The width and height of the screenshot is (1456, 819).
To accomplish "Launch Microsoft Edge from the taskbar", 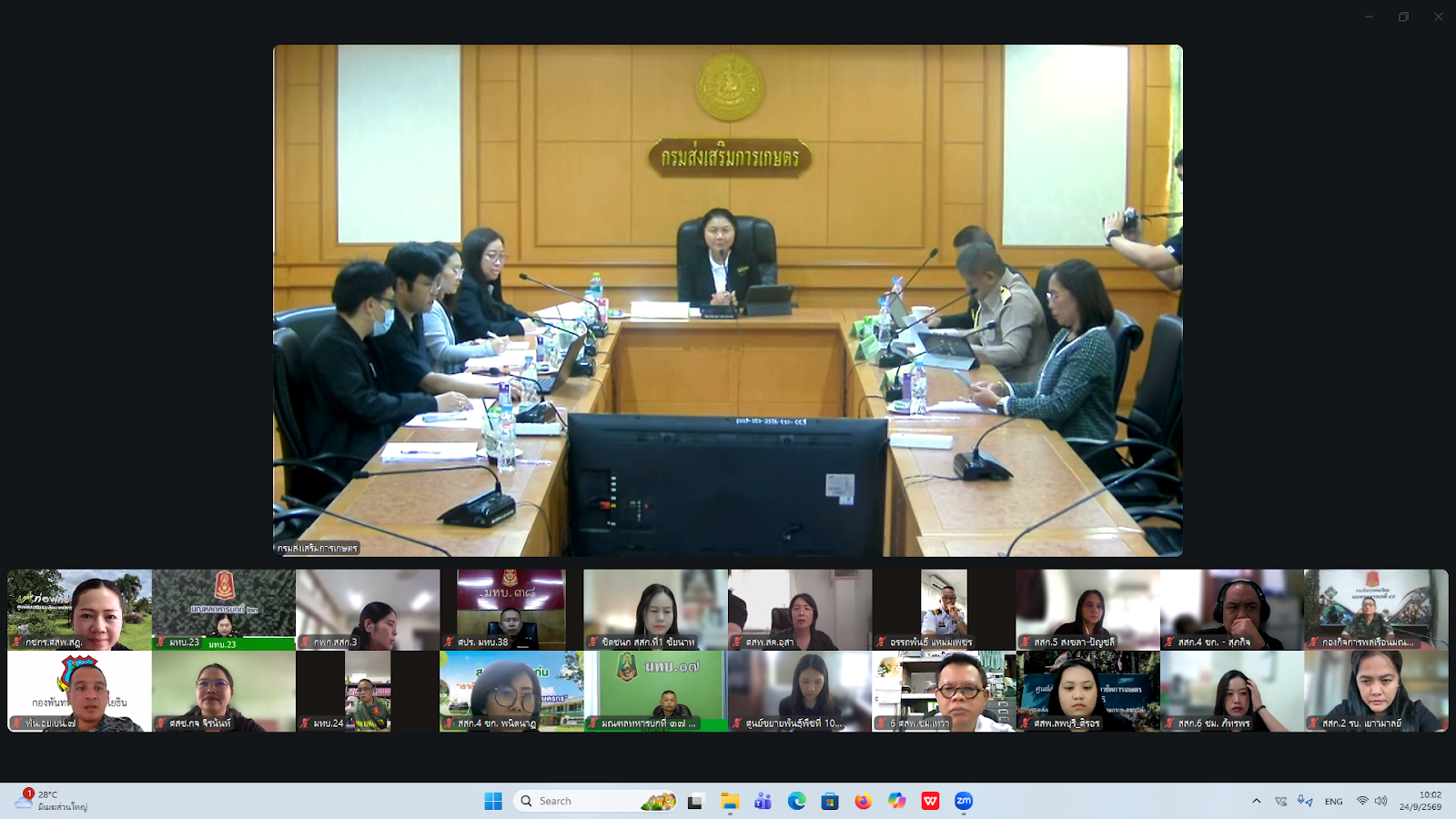I will (797, 801).
